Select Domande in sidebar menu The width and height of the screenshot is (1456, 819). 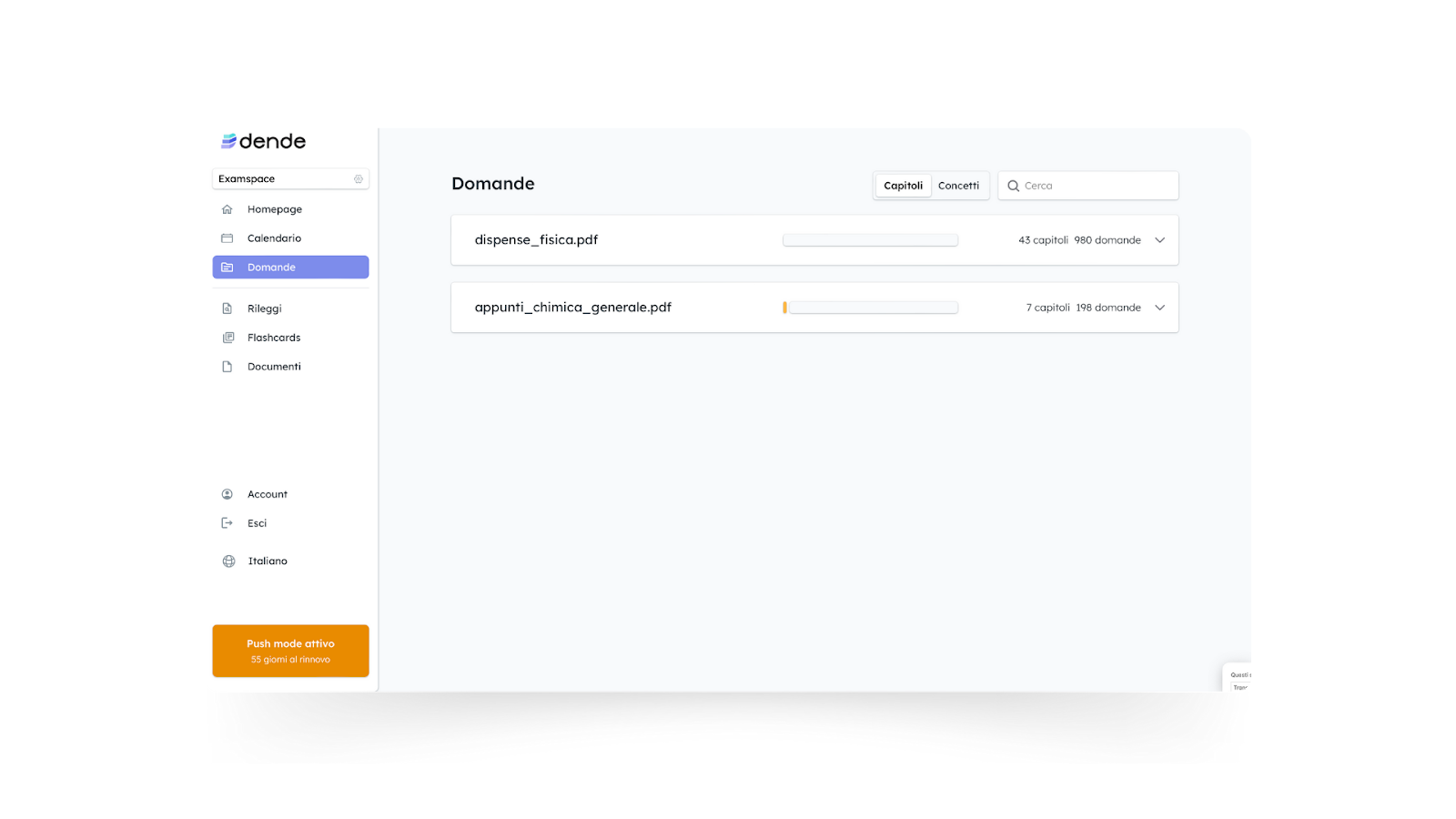290,268
